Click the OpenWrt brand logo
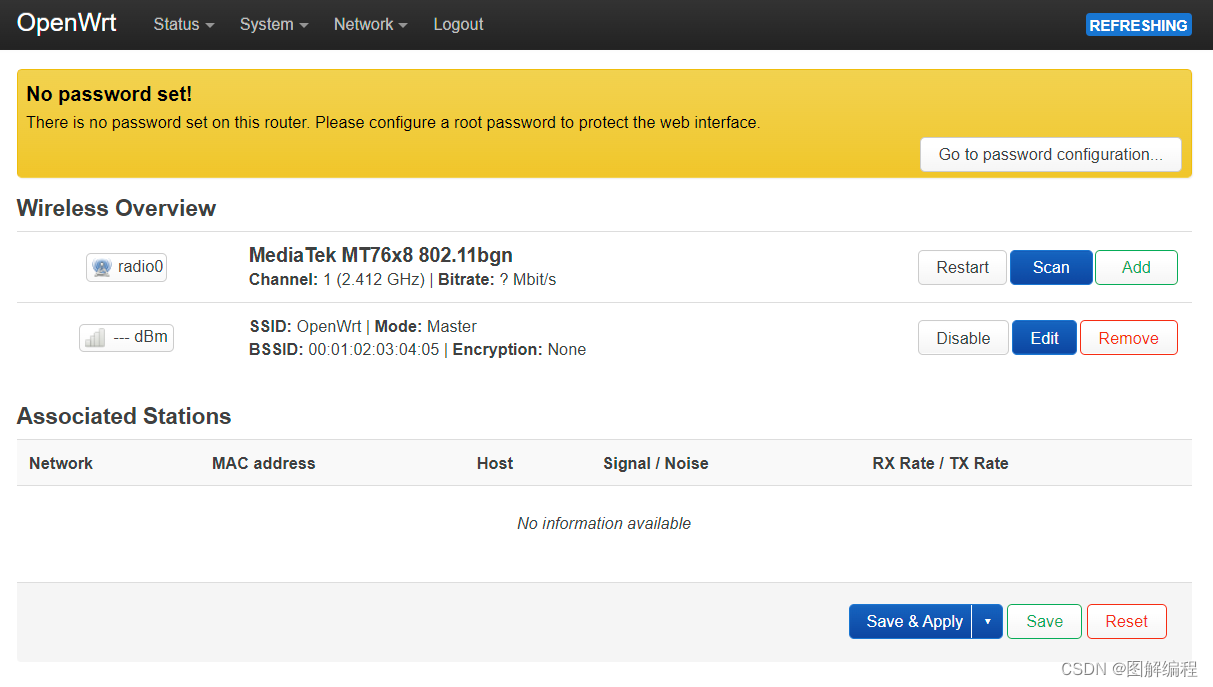 [67, 23]
